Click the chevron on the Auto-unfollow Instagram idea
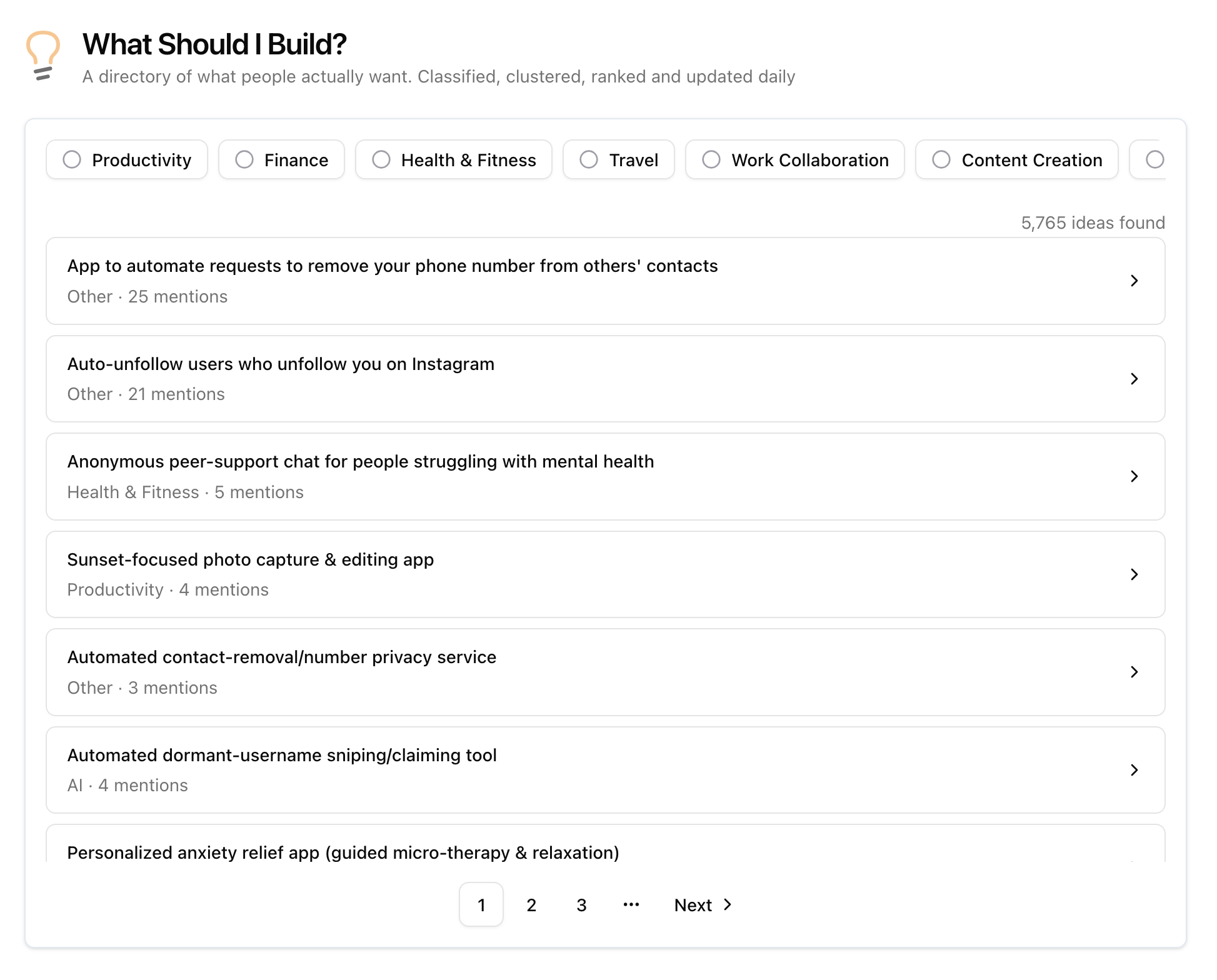This screenshot has height=980, width=1217. [x=1134, y=379]
